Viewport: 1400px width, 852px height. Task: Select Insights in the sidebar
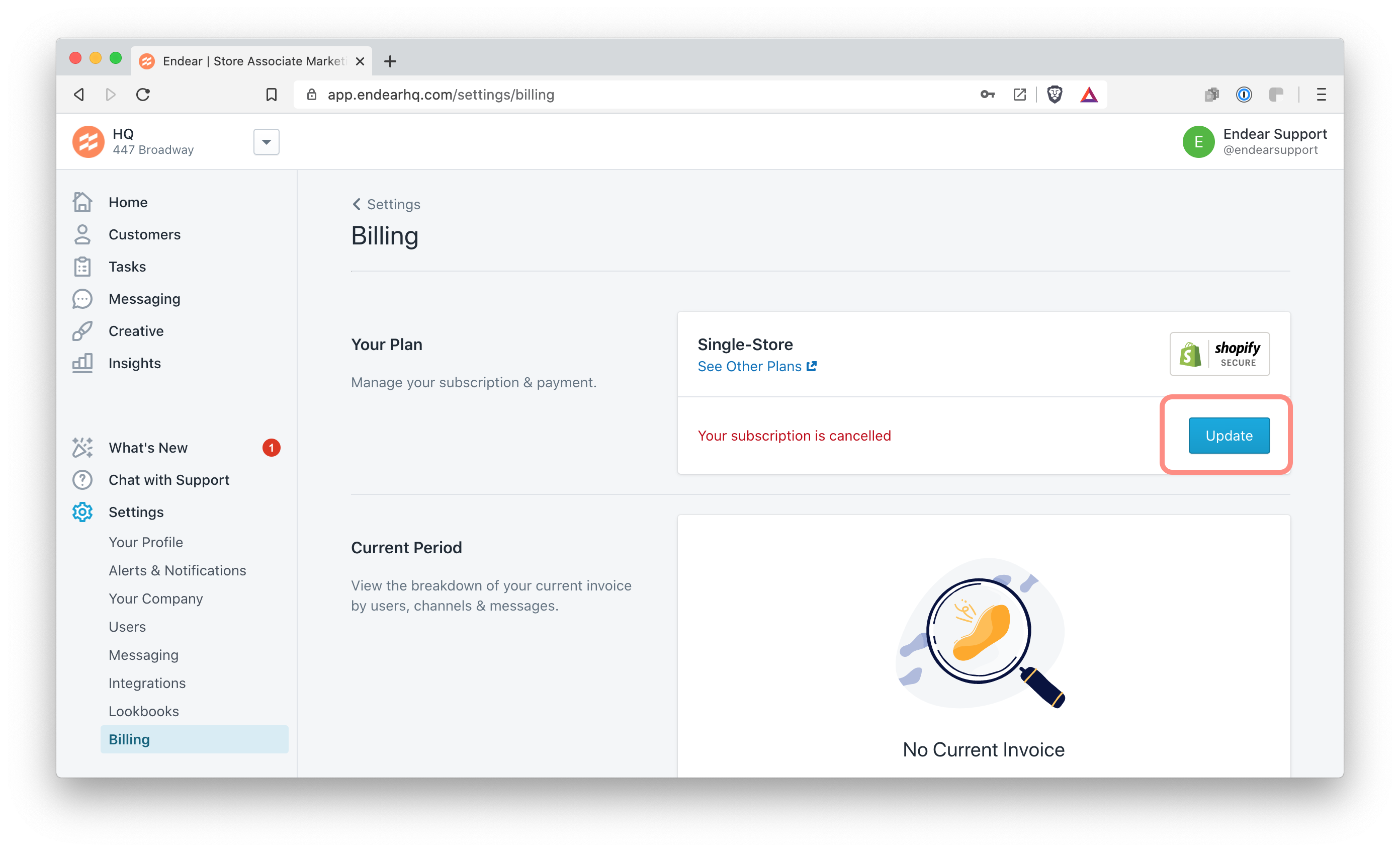click(135, 363)
